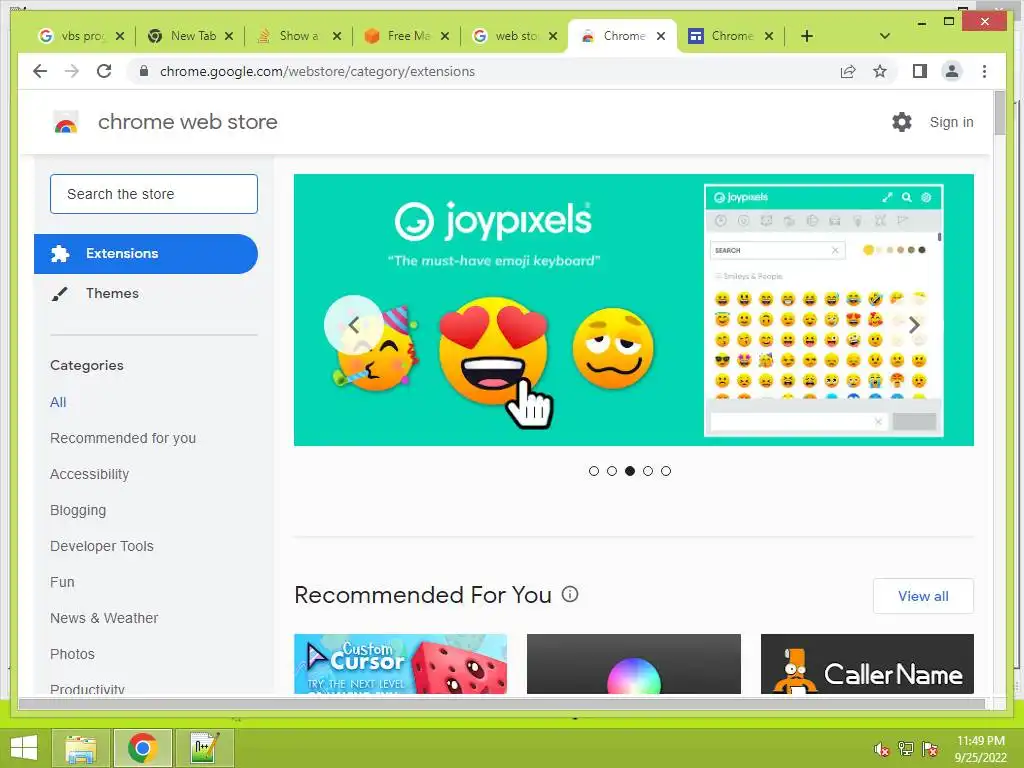Close the 'vbs prog' tab
The image size is (1024, 768).
(x=120, y=37)
